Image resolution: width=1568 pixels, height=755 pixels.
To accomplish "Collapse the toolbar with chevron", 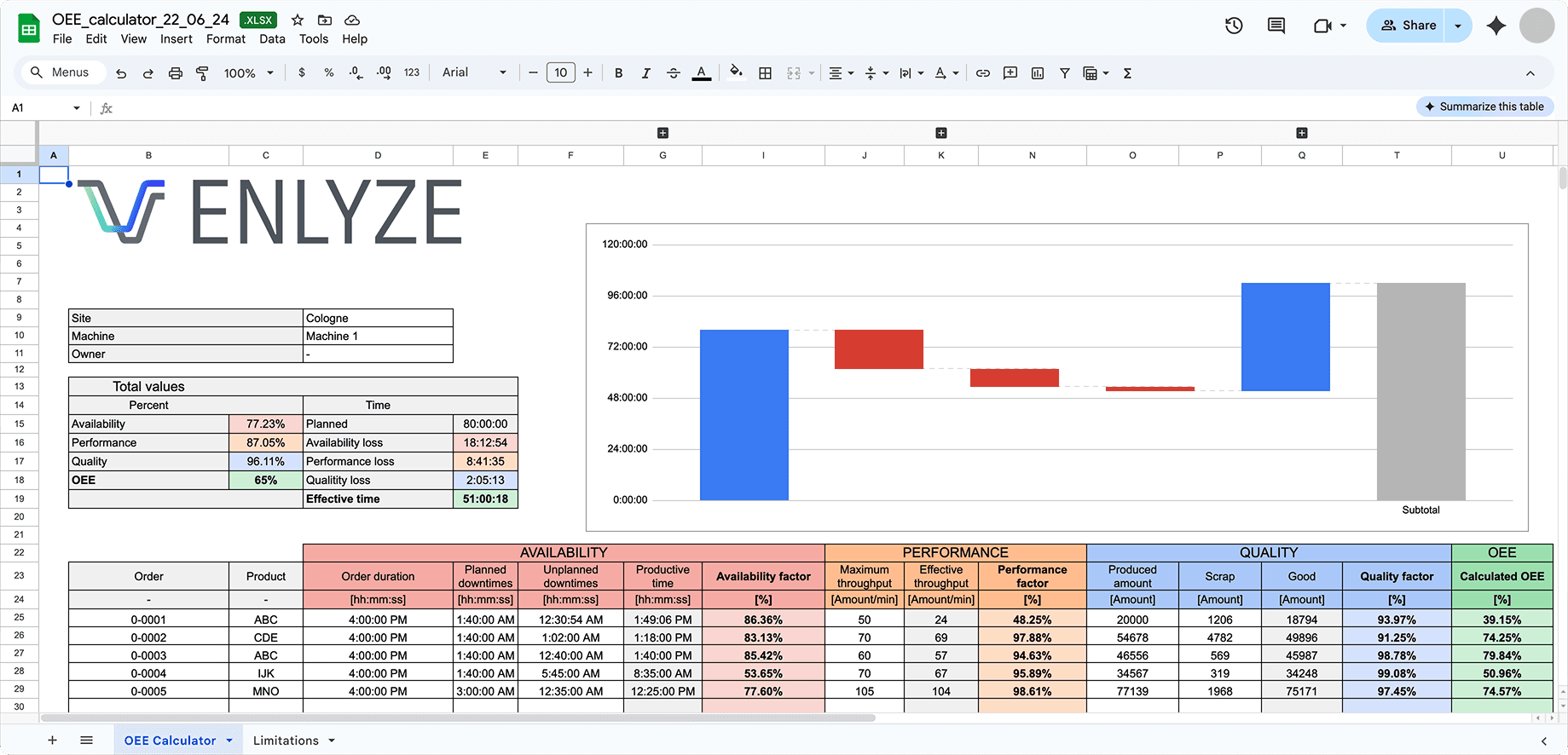I will click(x=1530, y=73).
